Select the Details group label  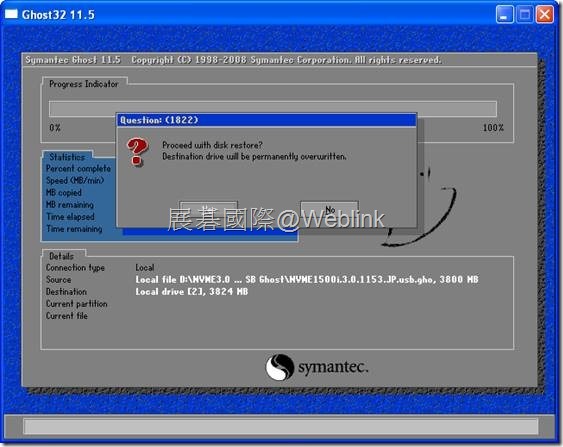point(61,256)
